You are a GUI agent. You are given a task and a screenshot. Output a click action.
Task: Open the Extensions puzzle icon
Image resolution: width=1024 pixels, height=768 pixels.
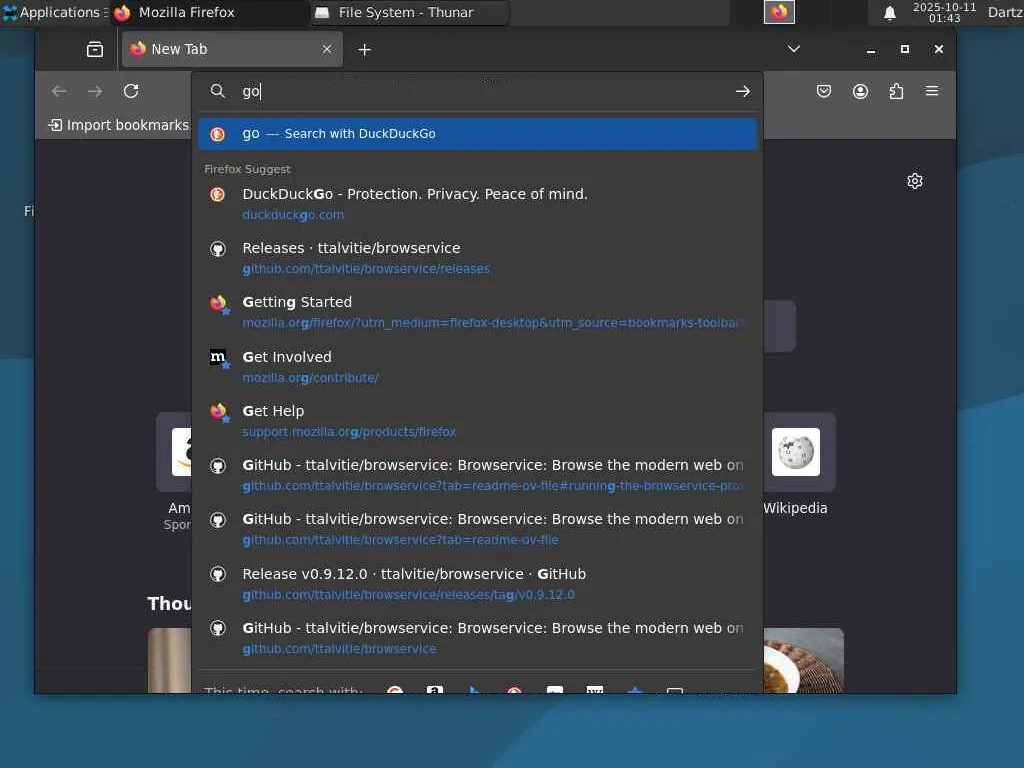(896, 91)
